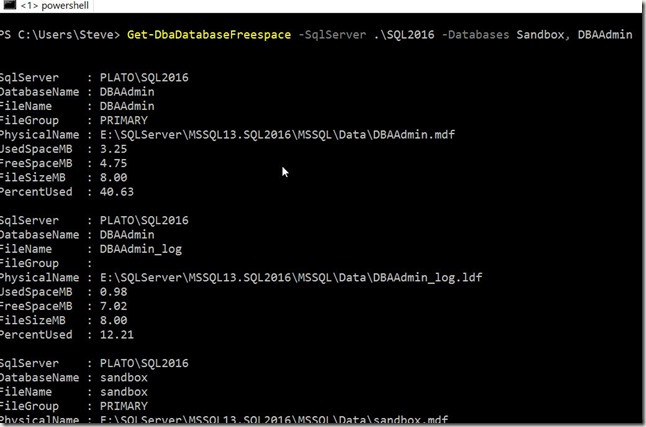The image size is (646, 427).
Task: Click the UsedSpaceMB value 3.25
Action: click(x=109, y=148)
